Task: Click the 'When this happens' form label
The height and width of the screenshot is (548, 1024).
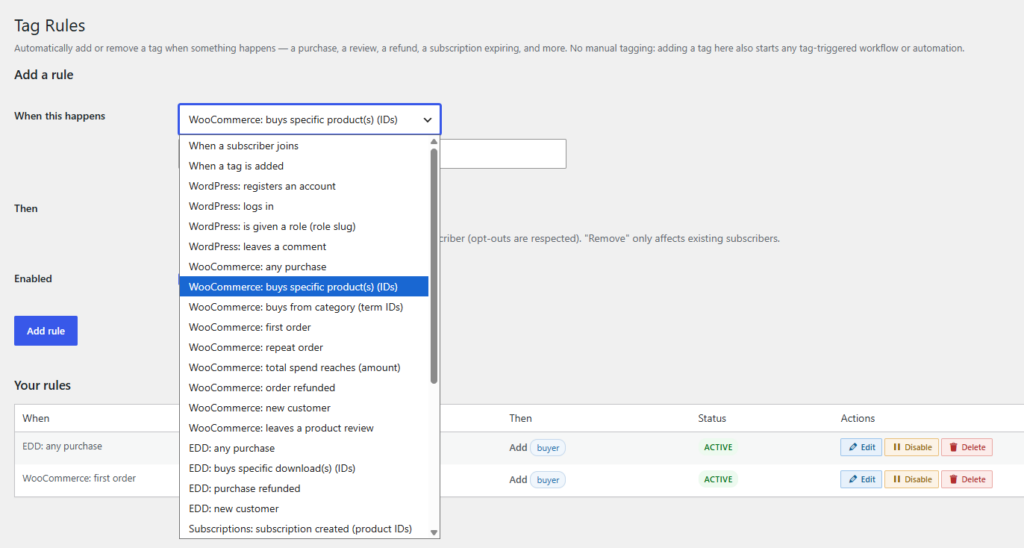Action: point(60,116)
